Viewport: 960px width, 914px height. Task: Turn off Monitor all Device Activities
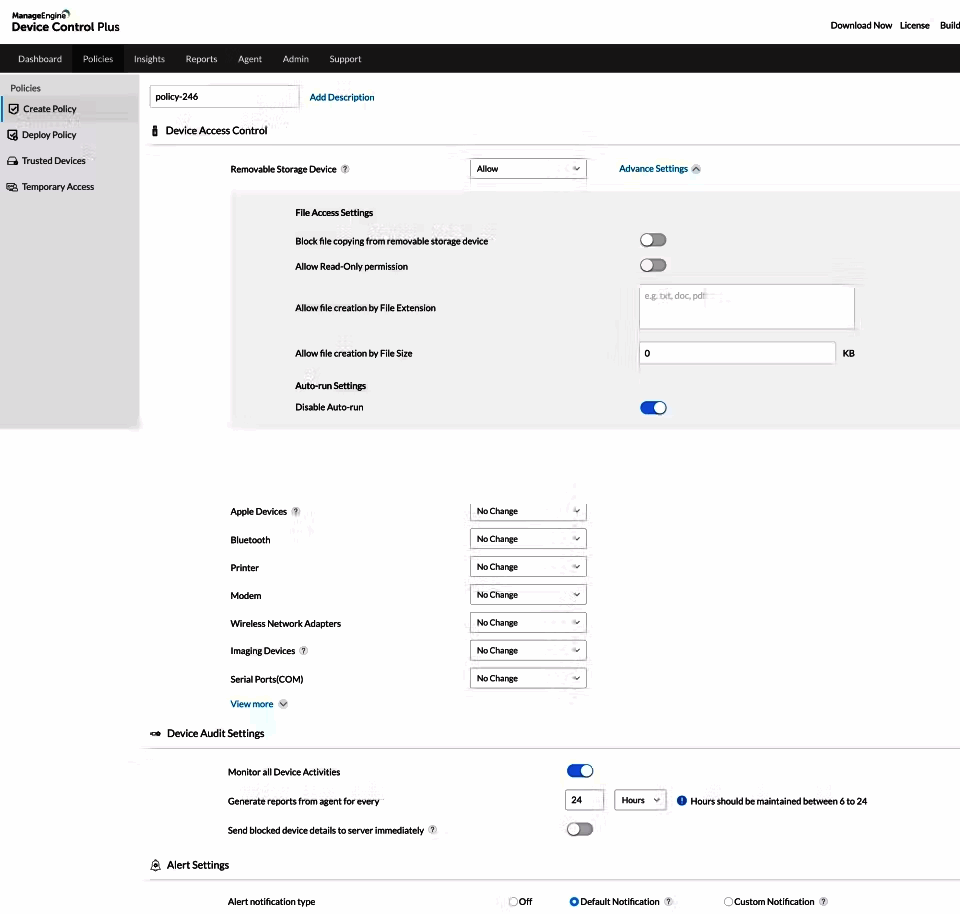click(x=580, y=770)
